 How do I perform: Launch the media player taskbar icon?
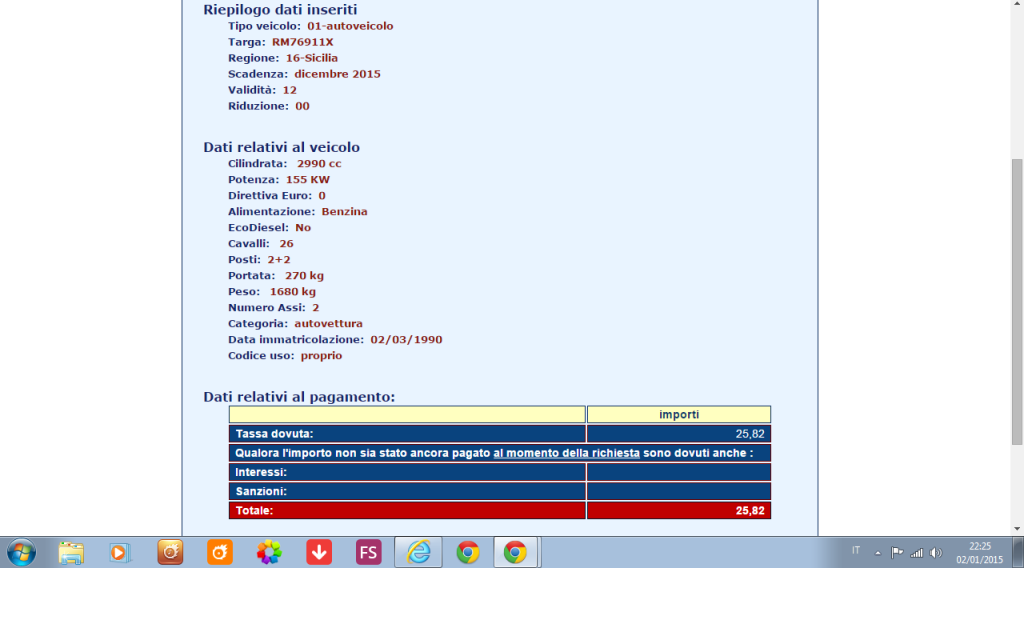120,552
